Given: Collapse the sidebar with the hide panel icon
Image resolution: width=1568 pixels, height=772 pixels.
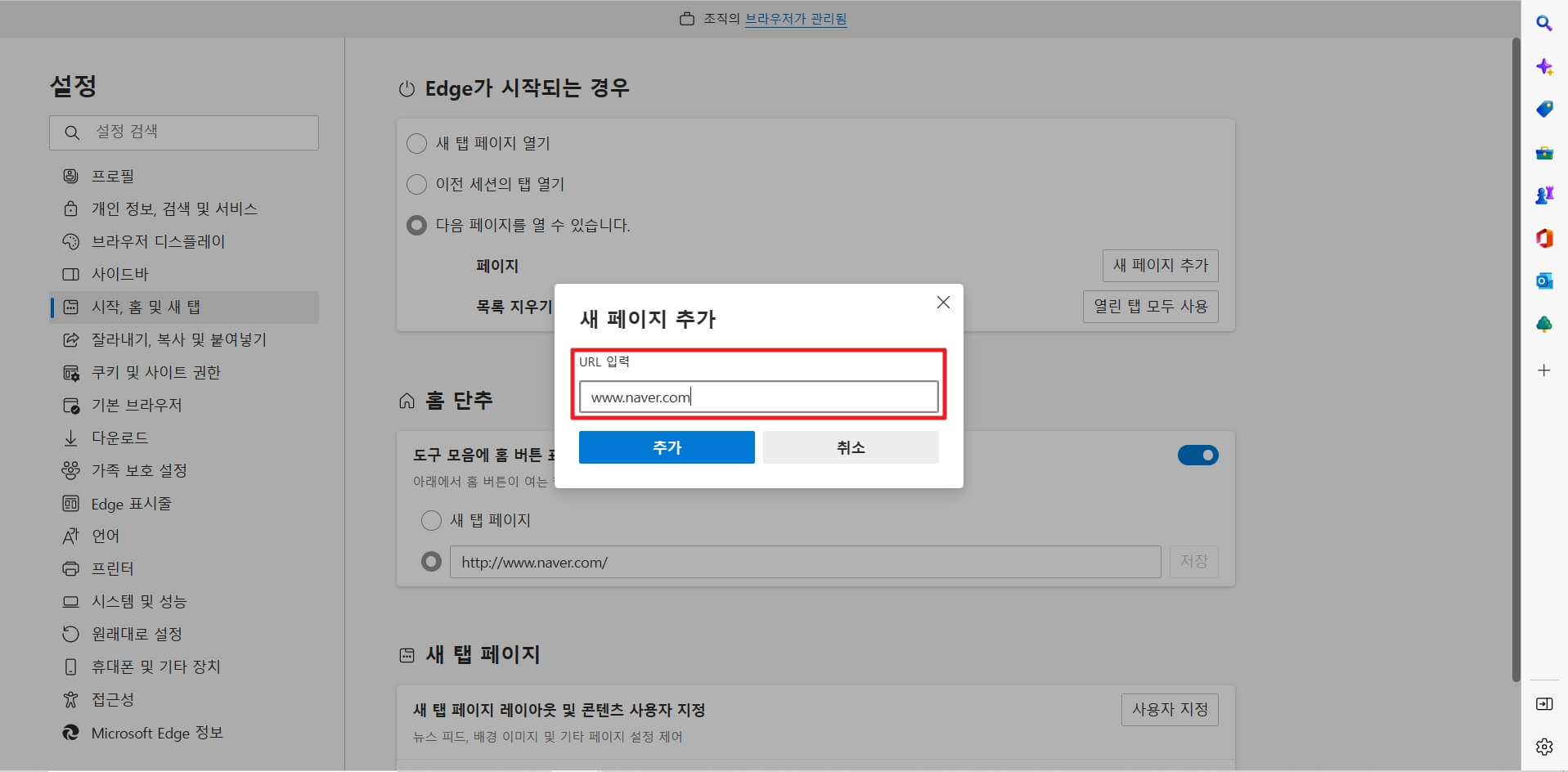Looking at the screenshot, I should click(1544, 703).
